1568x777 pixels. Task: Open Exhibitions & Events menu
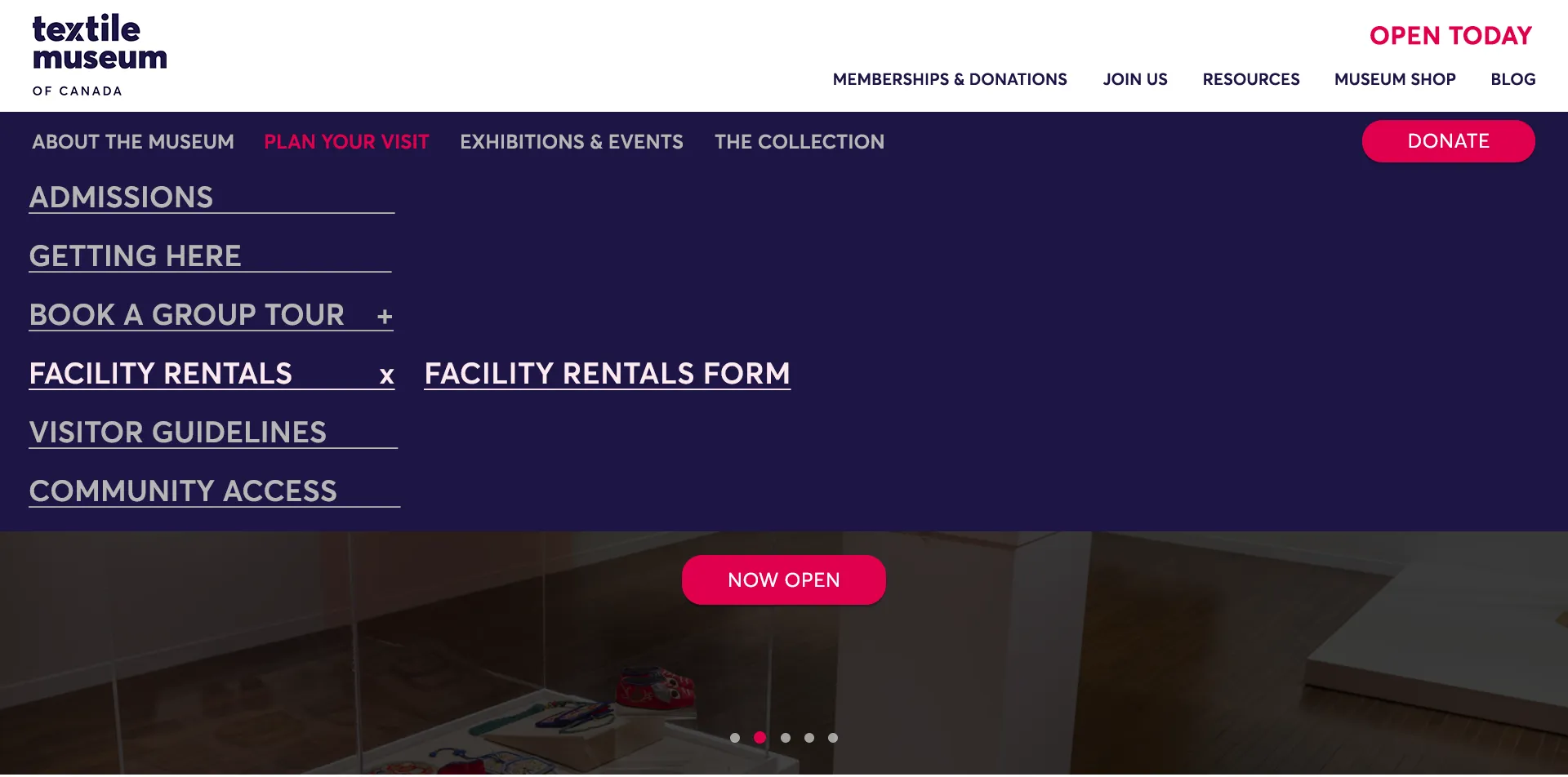point(572,142)
